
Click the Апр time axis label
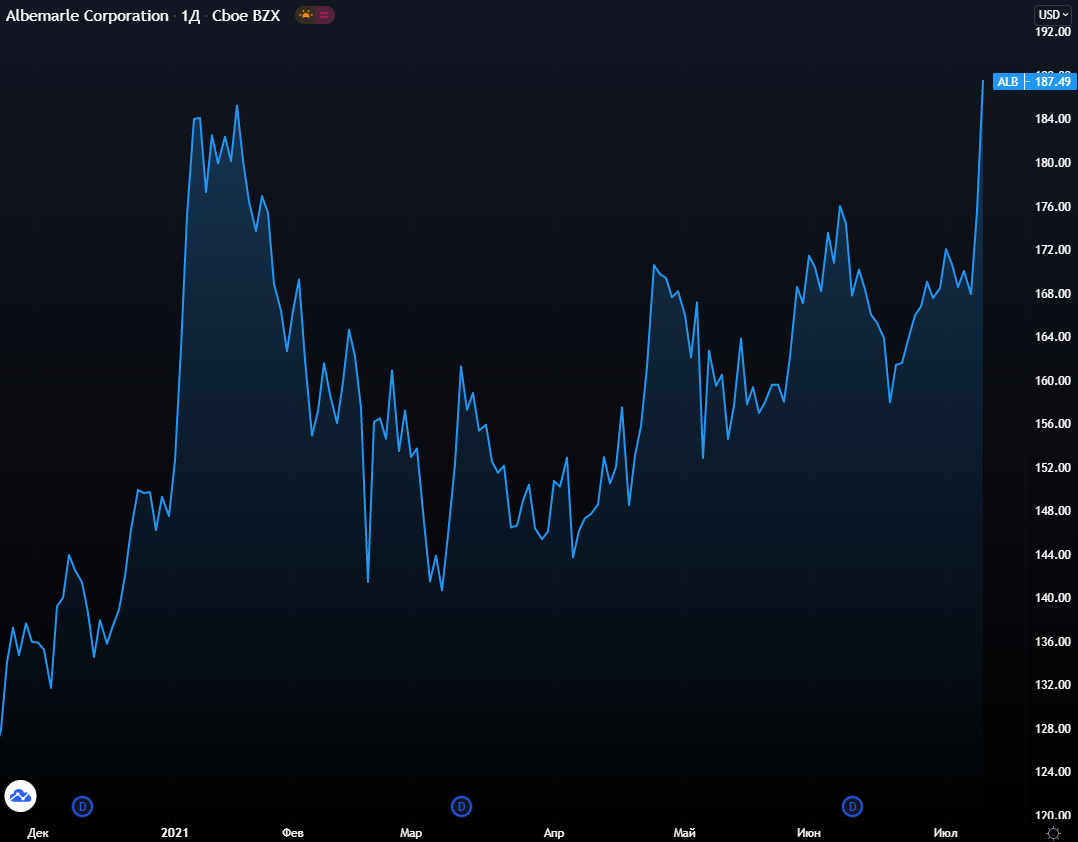coord(554,833)
